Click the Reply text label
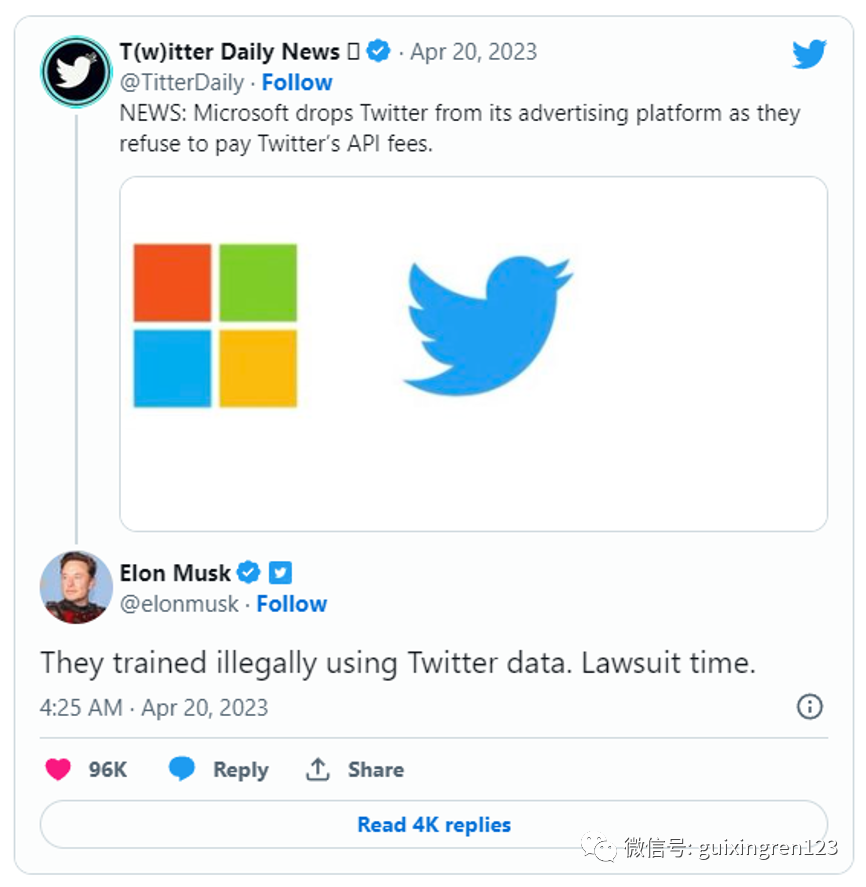This screenshot has width=866, height=887. click(240, 770)
